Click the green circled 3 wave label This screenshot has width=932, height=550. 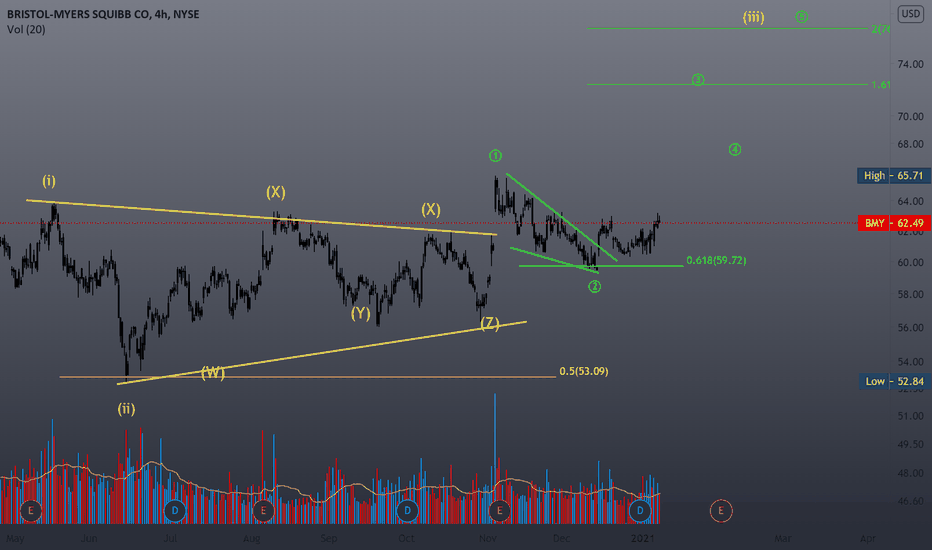pyautogui.click(x=698, y=80)
